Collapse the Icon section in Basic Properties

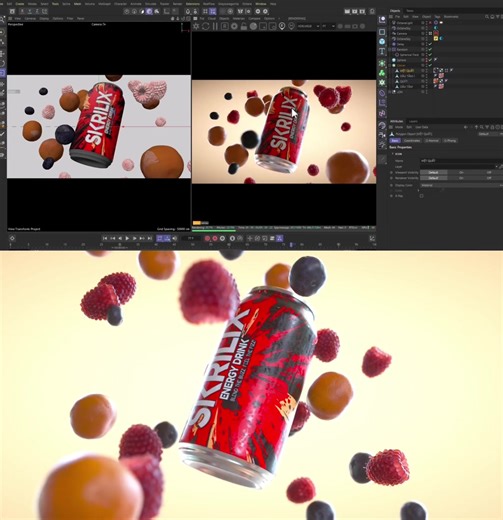[393, 154]
